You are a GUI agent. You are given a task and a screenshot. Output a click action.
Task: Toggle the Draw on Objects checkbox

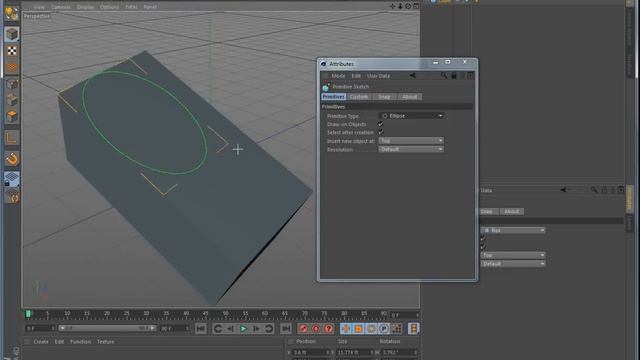[x=380, y=124]
